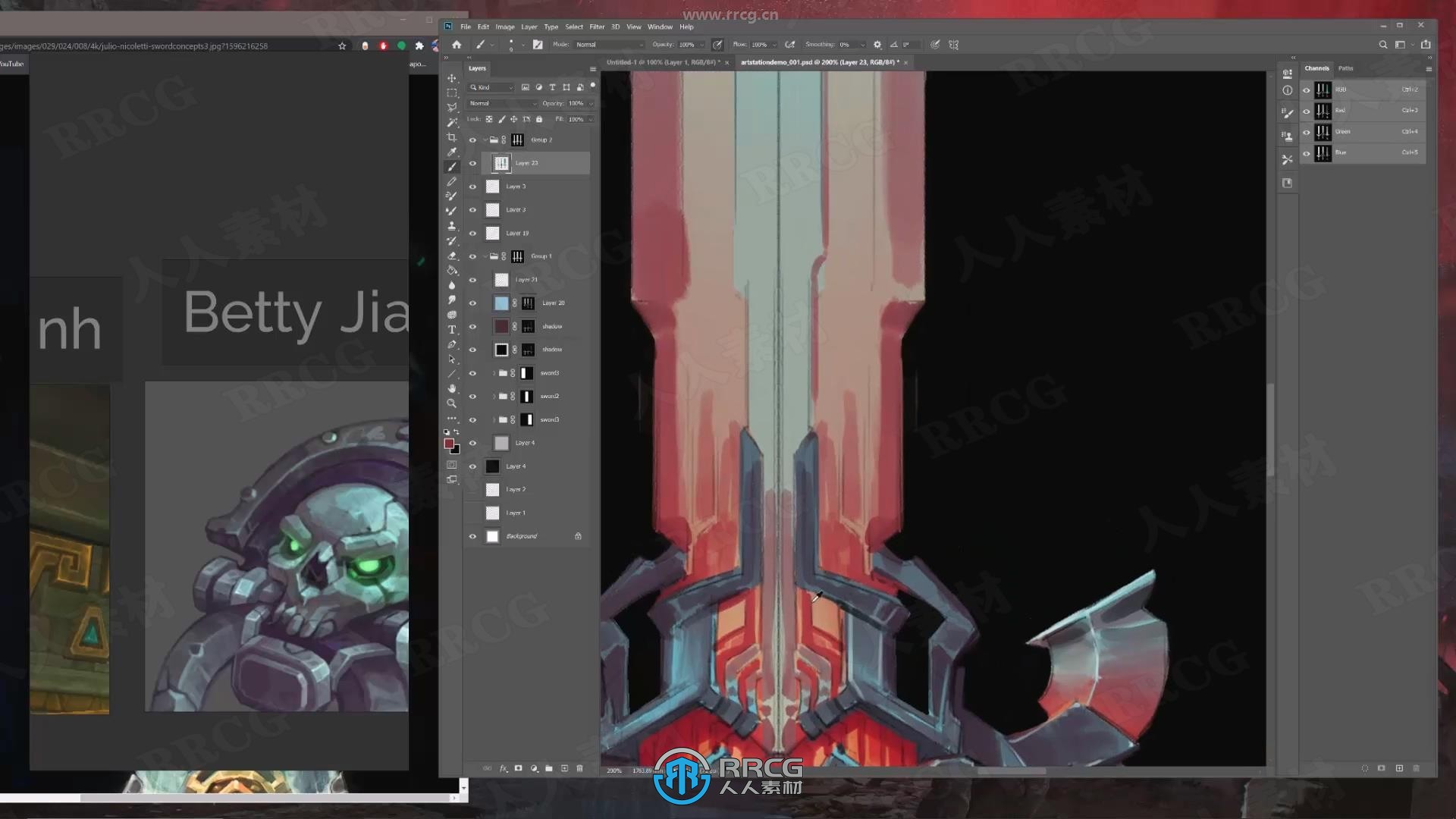This screenshot has height=819, width=1456.
Task: Select the Pen tool
Action: [452, 344]
